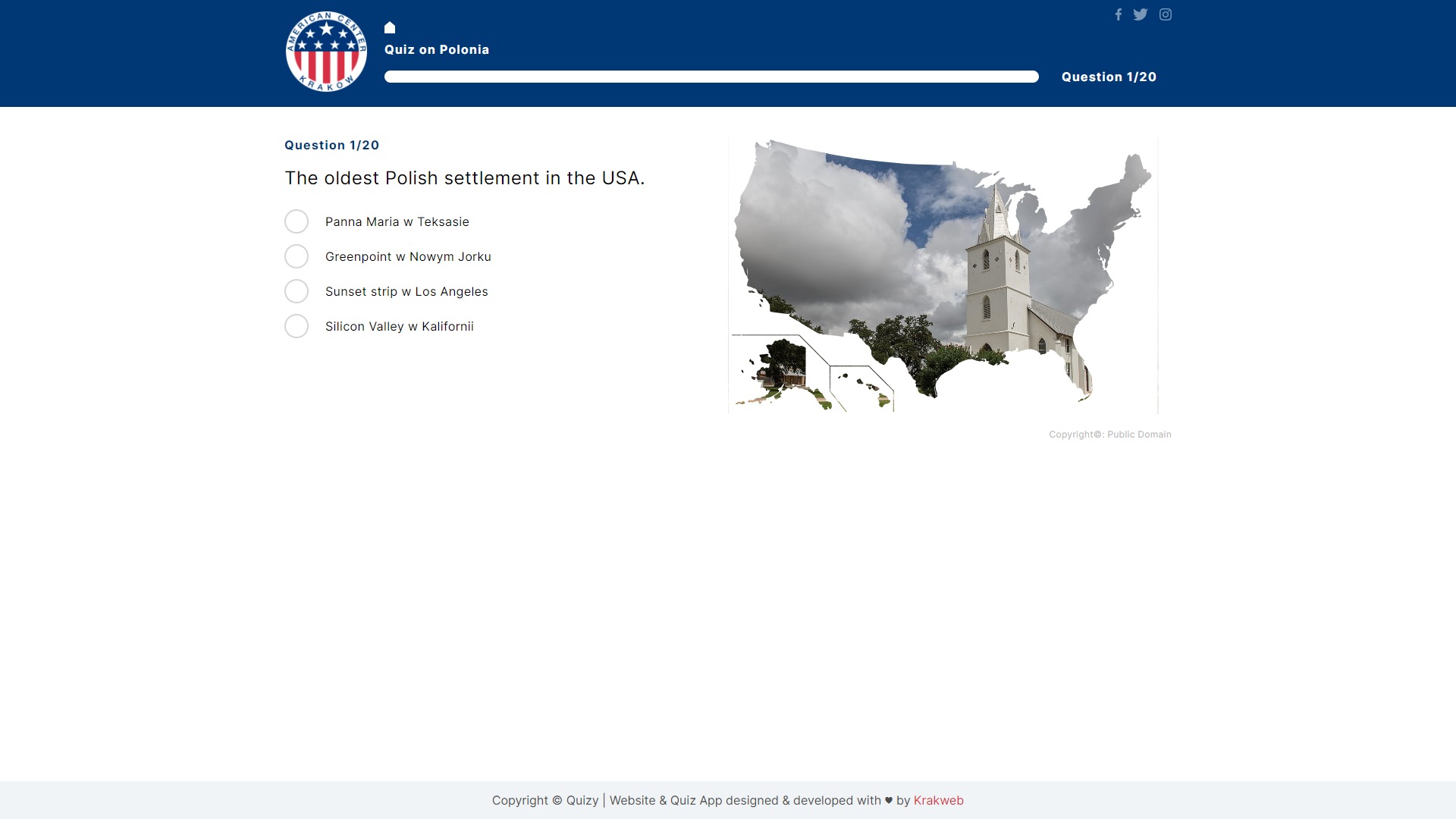This screenshot has width=1456, height=819.
Task: Select the Sunset strip w Los Angeles radio button
Action: 297,291
